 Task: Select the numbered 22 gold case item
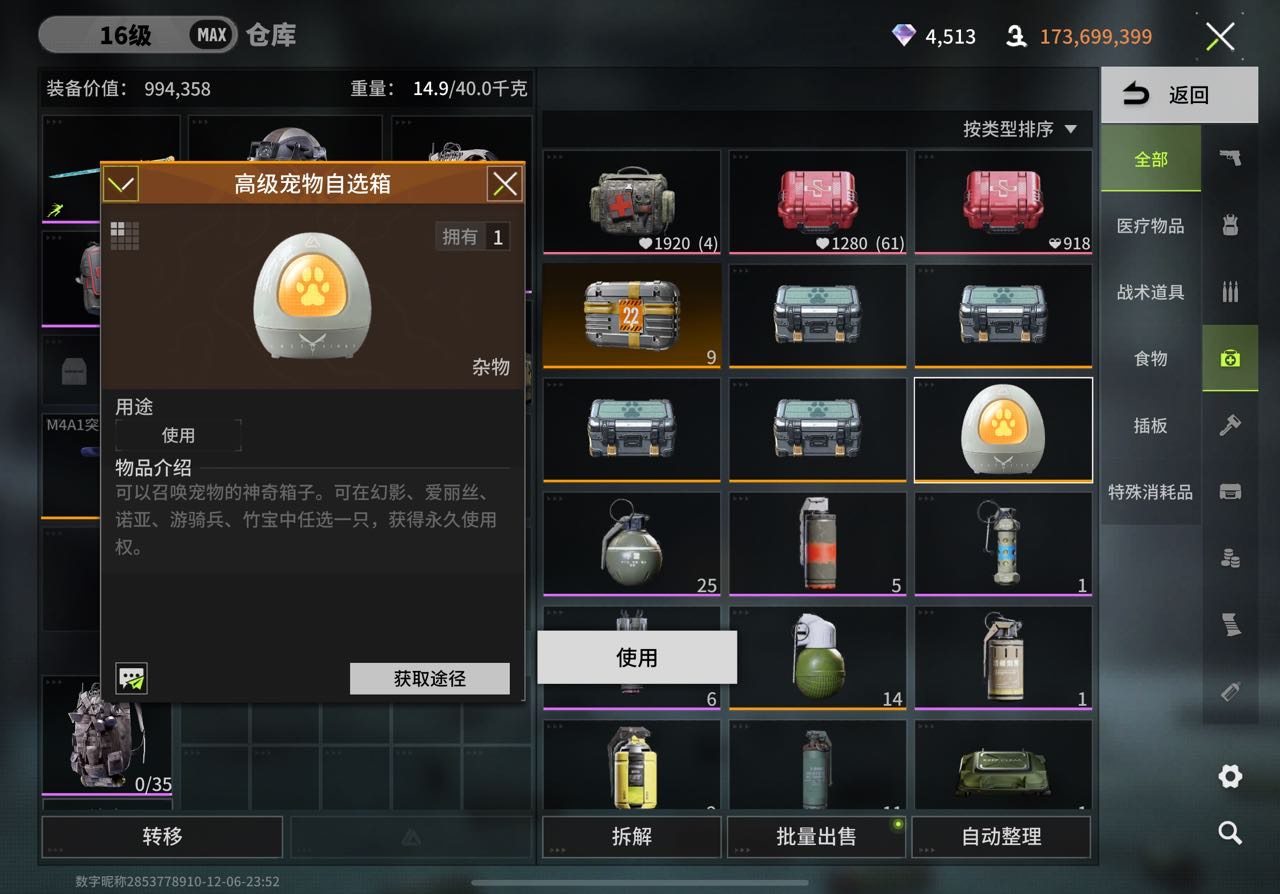click(631, 315)
